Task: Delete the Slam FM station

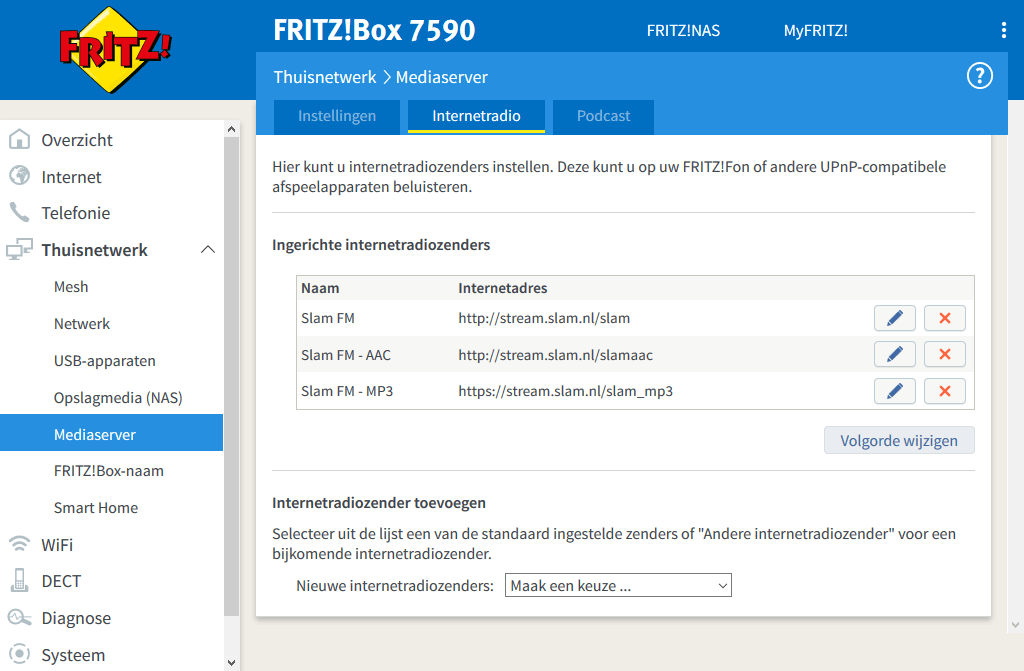Action: point(945,318)
